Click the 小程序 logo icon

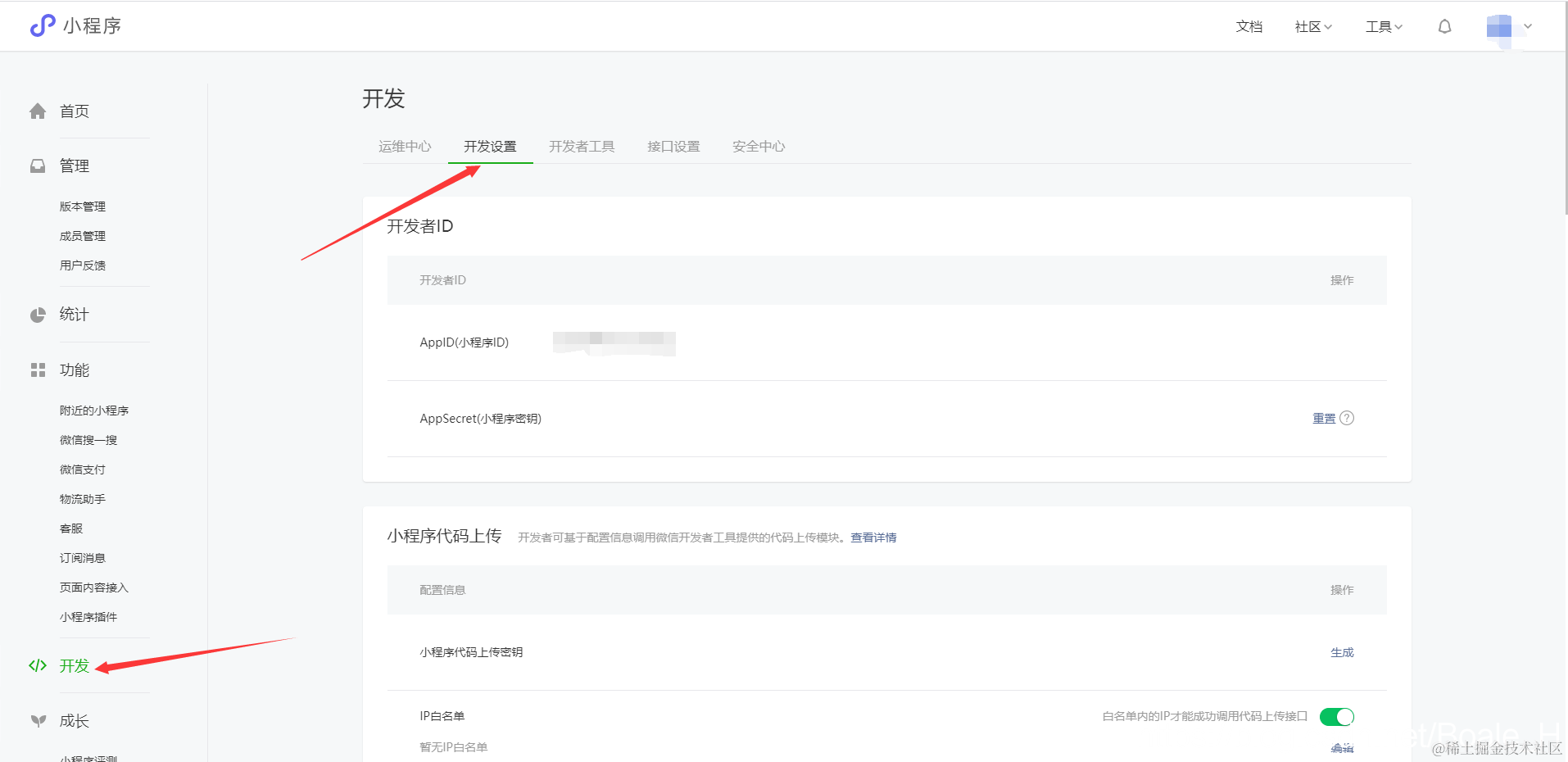[41, 25]
